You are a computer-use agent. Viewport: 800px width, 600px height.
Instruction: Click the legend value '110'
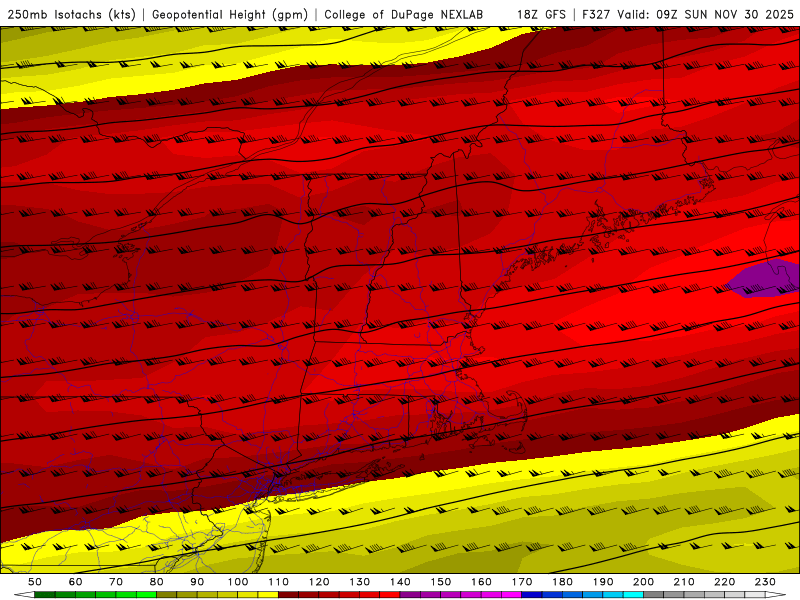click(x=278, y=582)
